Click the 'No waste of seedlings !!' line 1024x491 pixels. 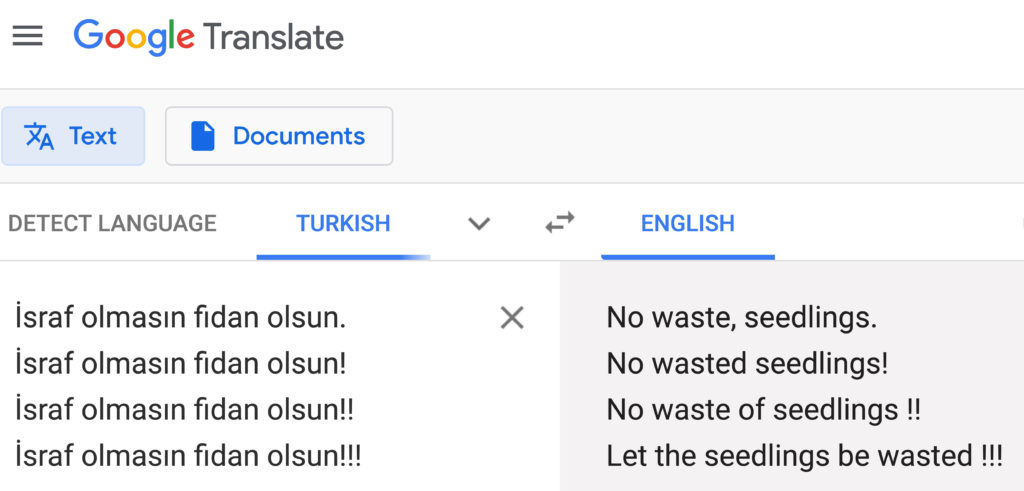pyautogui.click(x=764, y=409)
